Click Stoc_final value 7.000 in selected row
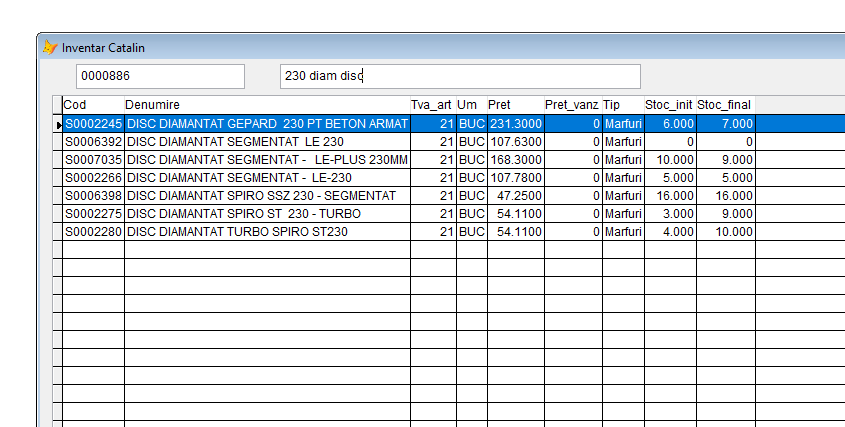The image size is (845, 427). 726,123
